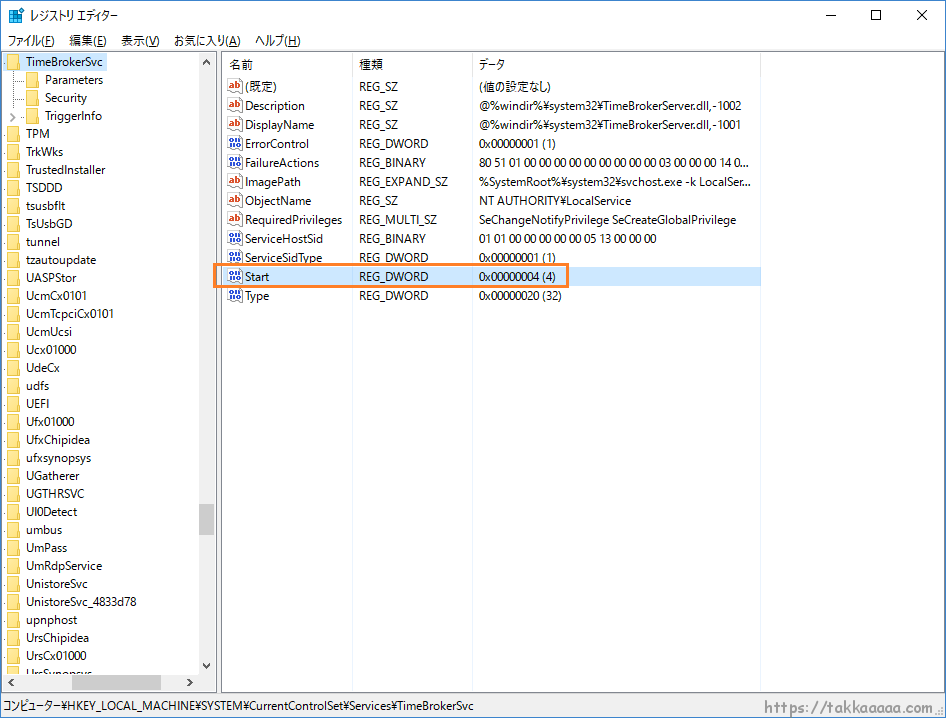Click the Type value's DWORD icon
The width and height of the screenshot is (946, 718).
236,295
